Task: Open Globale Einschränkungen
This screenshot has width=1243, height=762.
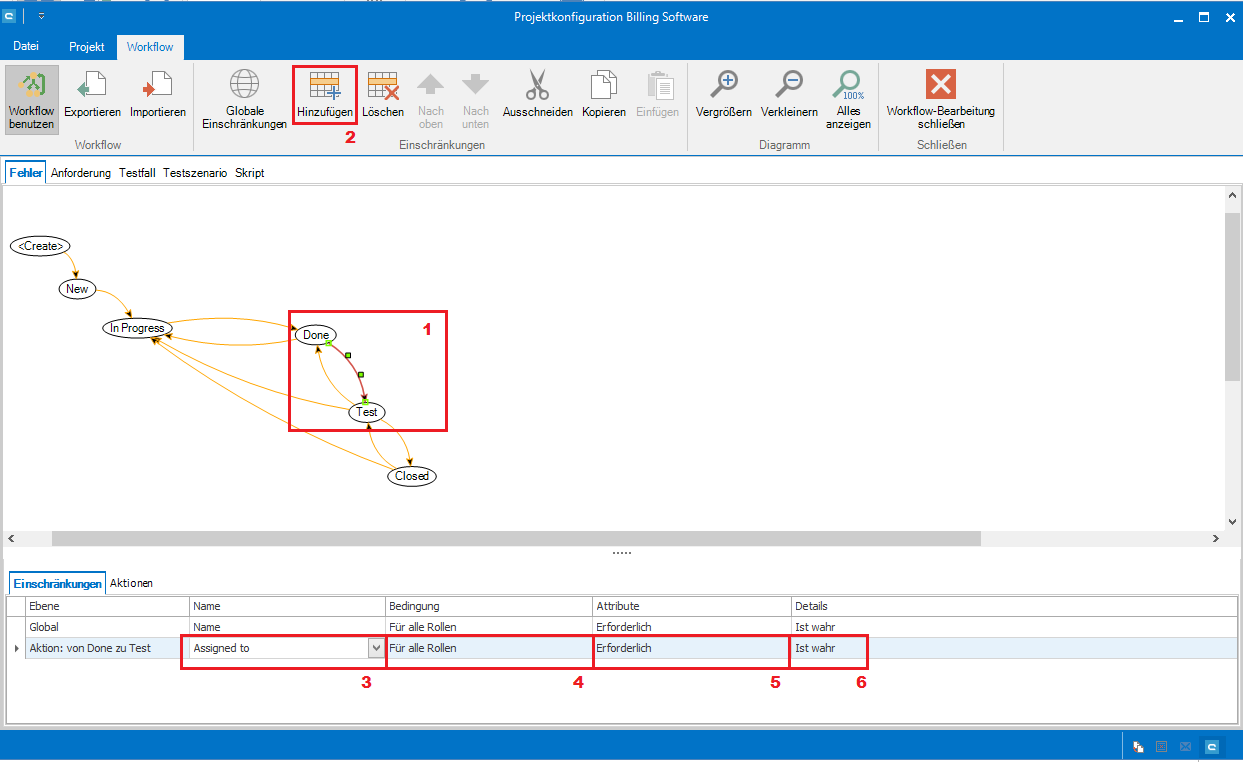Action: click(x=245, y=86)
